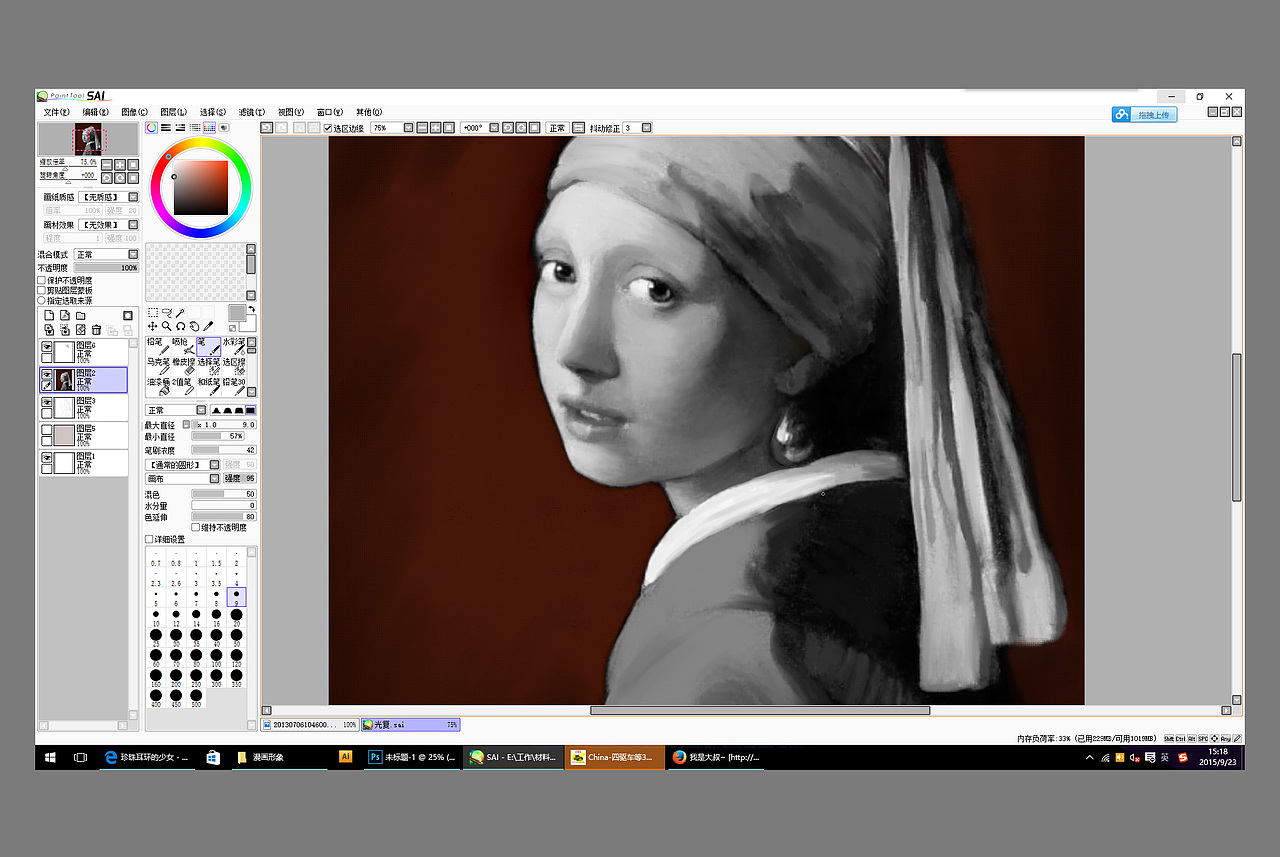The height and width of the screenshot is (857, 1280).
Task: Open the canvas zoom 75% dropdown
Action: [x=407, y=128]
